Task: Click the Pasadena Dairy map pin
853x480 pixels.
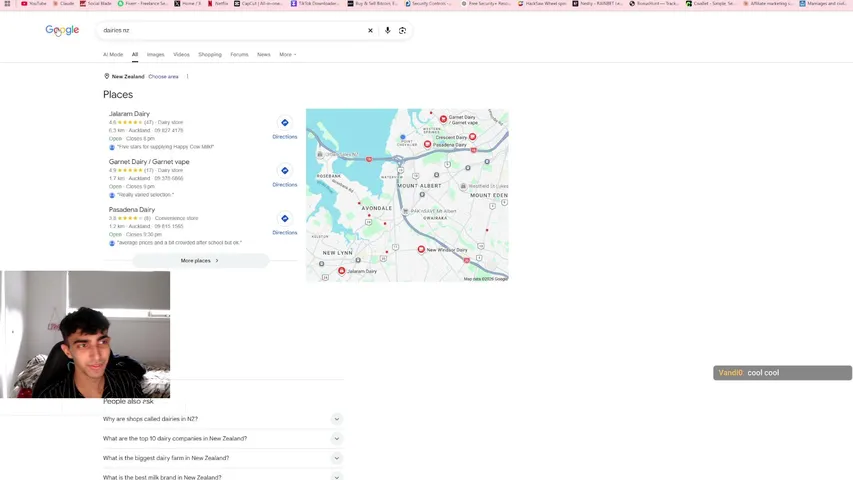Action: [428, 144]
